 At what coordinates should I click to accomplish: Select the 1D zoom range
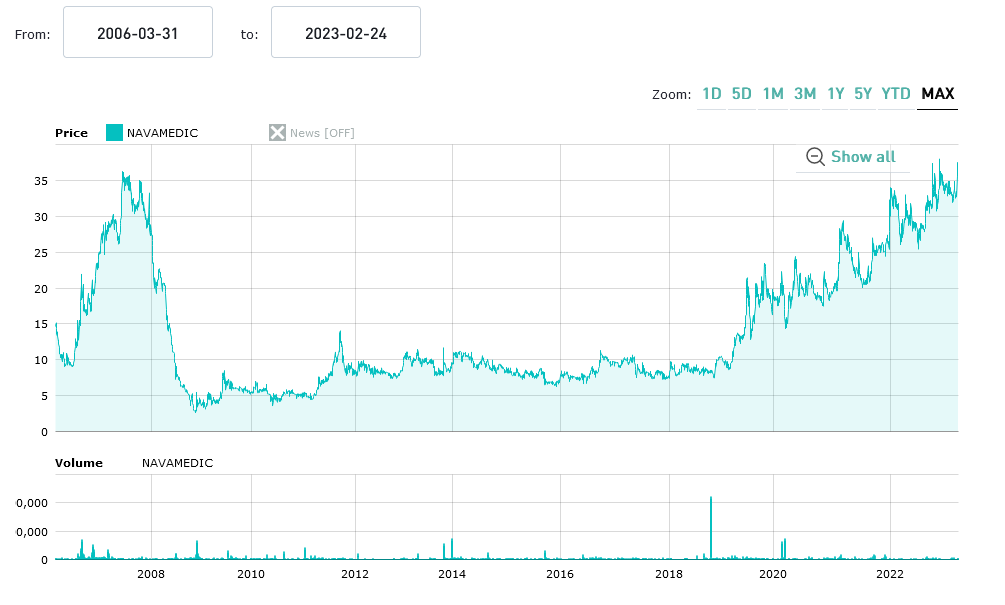[711, 94]
